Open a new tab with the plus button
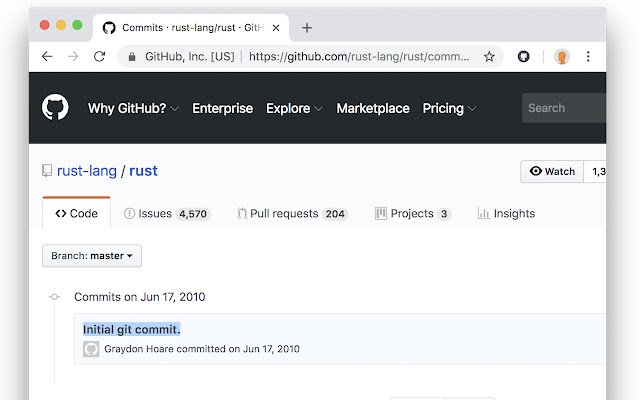 [307, 28]
